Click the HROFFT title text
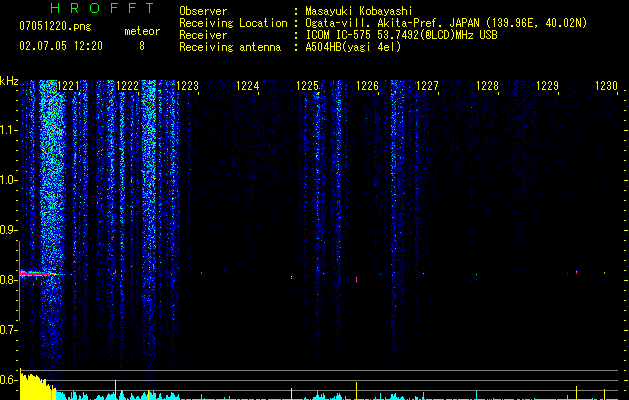The width and height of the screenshot is (629, 400). 103,8
